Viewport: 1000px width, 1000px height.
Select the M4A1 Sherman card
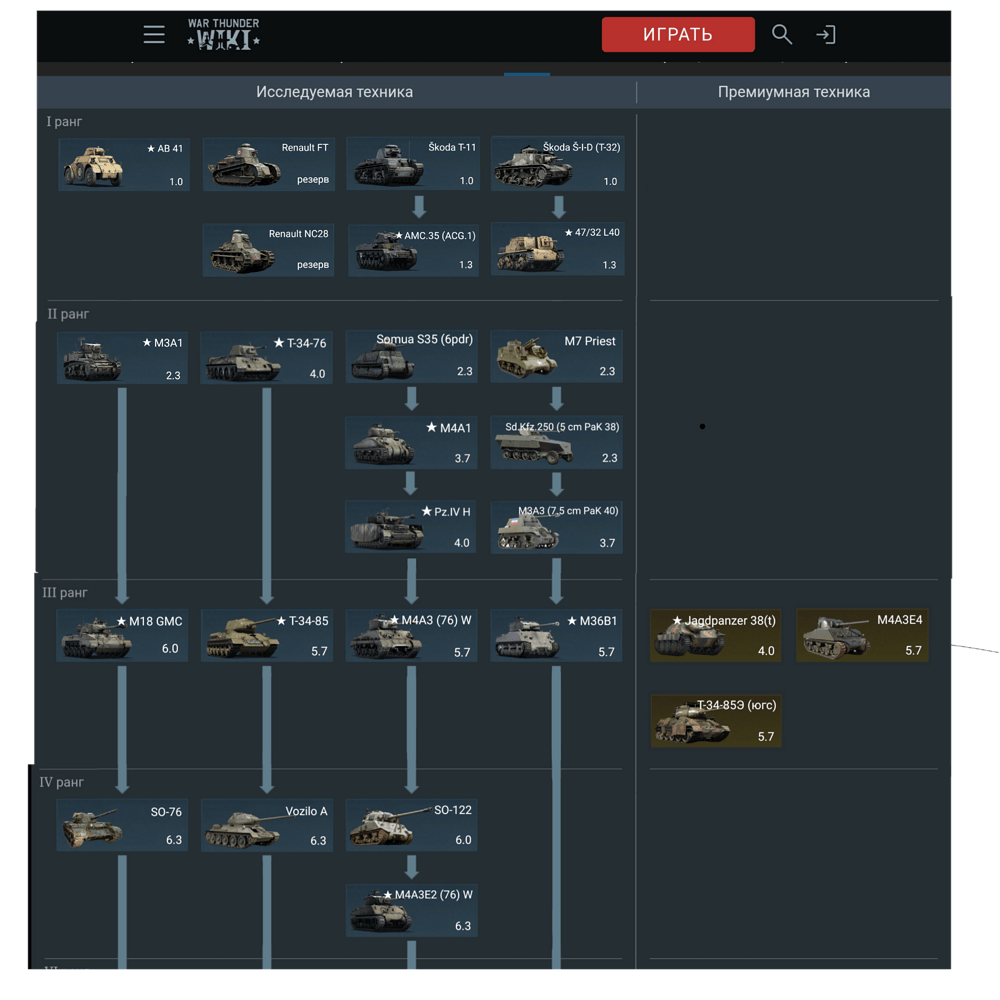click(x=411, y=443)
